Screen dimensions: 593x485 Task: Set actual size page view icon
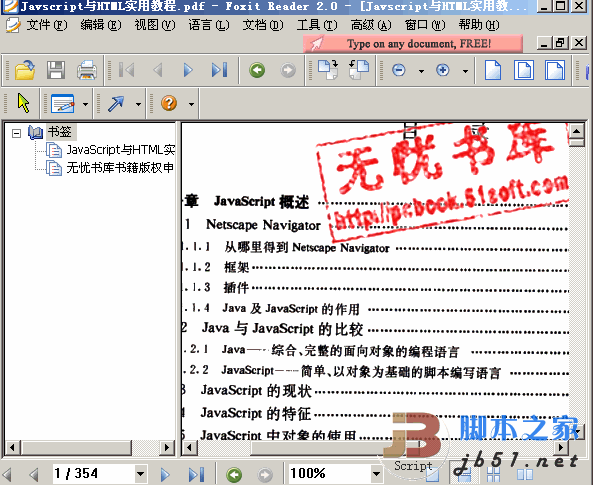click(493, 70)
